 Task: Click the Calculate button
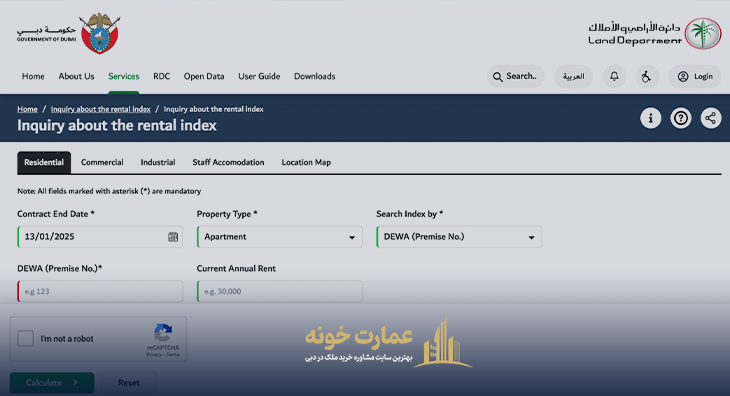[52, 383]
